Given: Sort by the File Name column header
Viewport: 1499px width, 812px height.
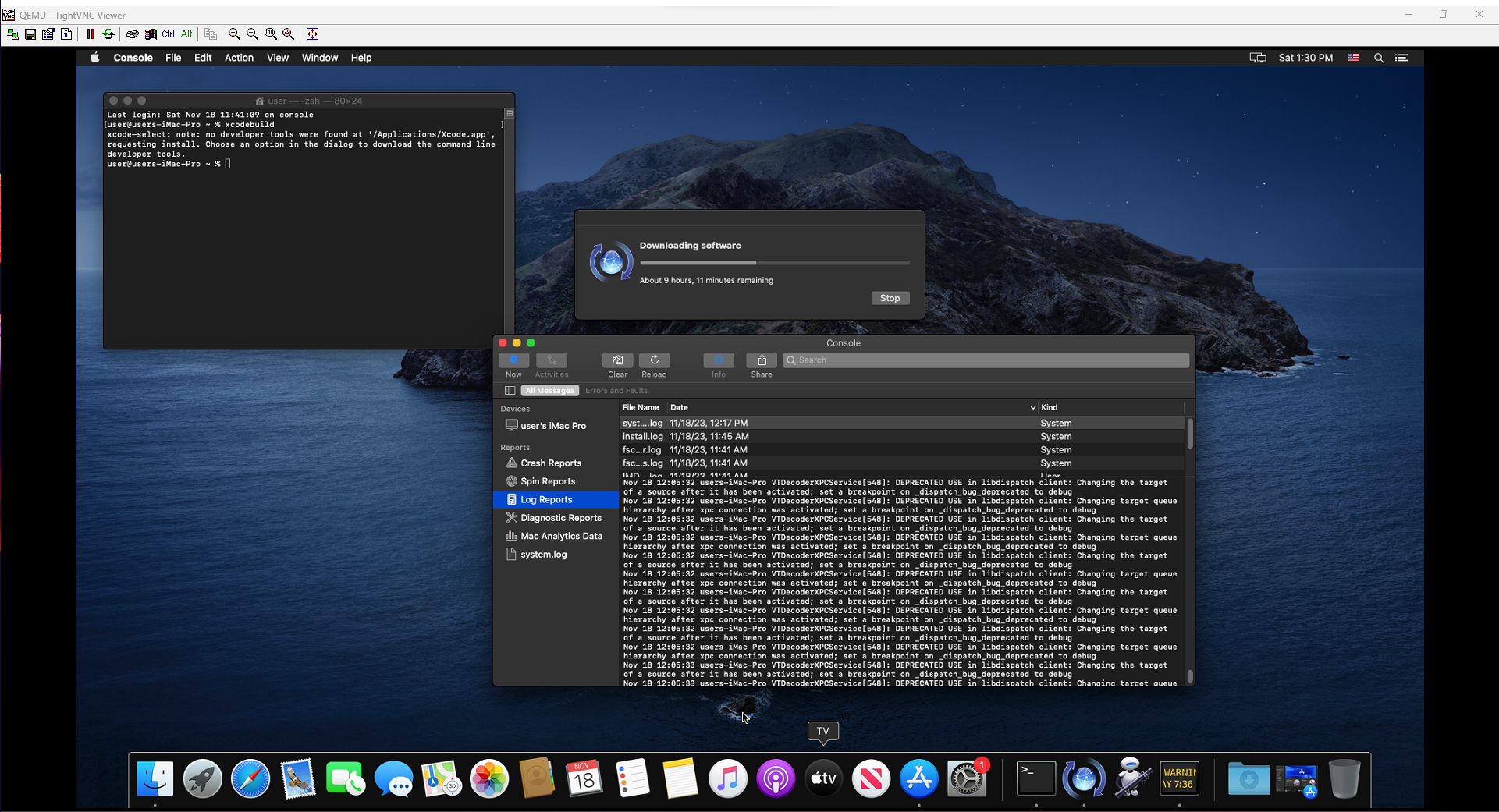Looking at the screenshot, I should click(643, 407).
